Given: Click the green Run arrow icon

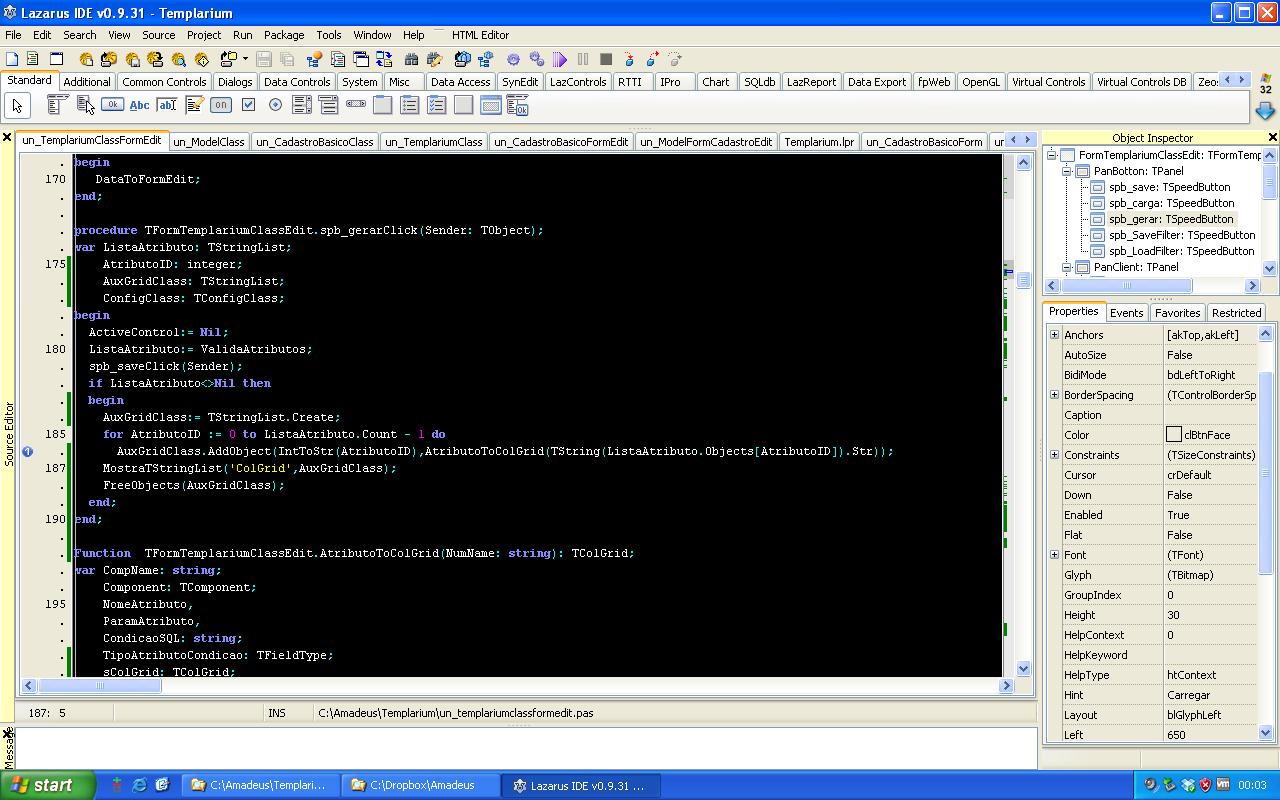Looking at the screenshot, I should [560, 59].
